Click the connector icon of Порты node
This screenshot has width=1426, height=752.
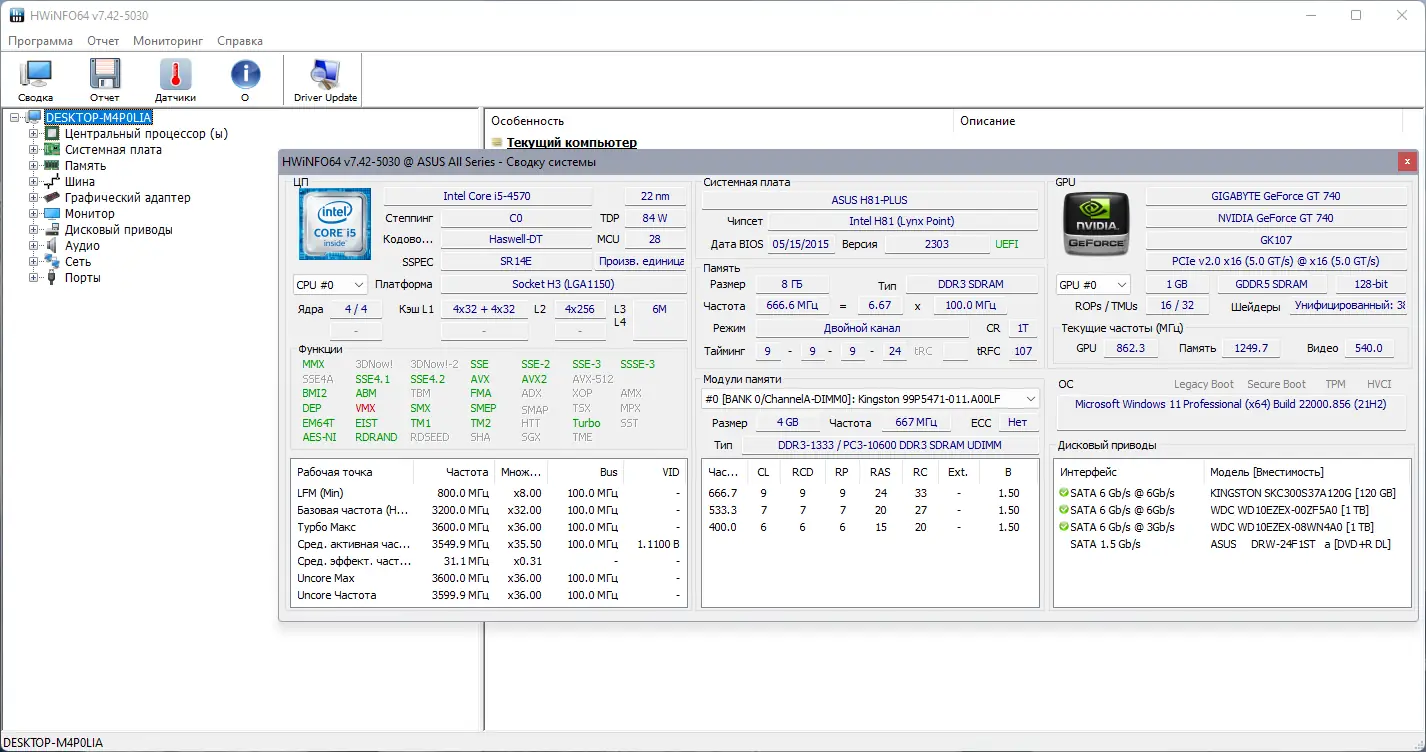tap(52, 277)
